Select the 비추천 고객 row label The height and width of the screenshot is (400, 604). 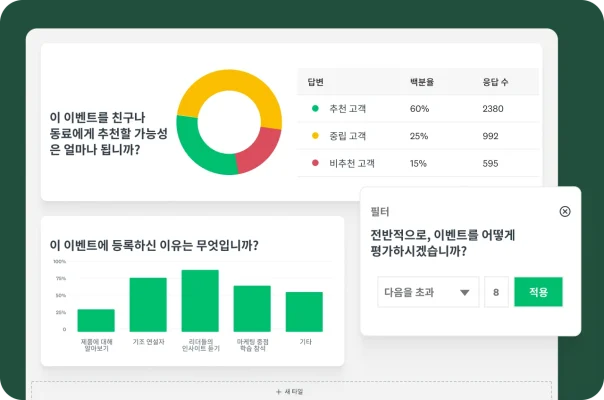click(352, 163)
